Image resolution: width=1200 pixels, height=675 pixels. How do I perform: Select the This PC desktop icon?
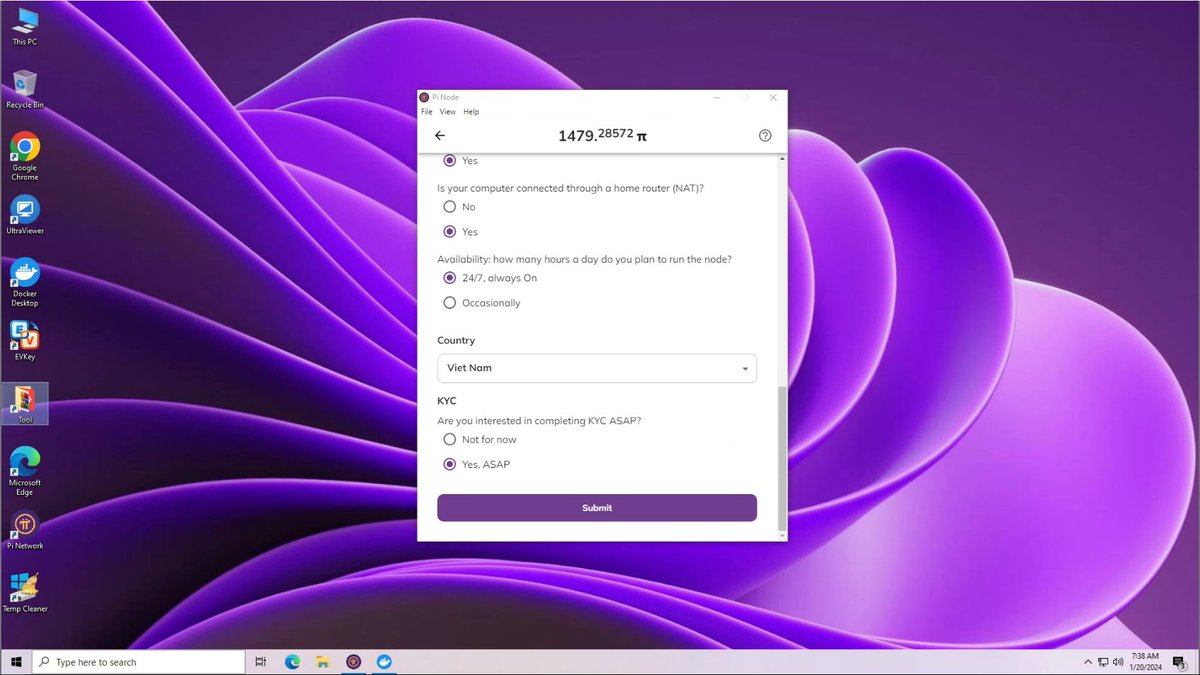25,27
